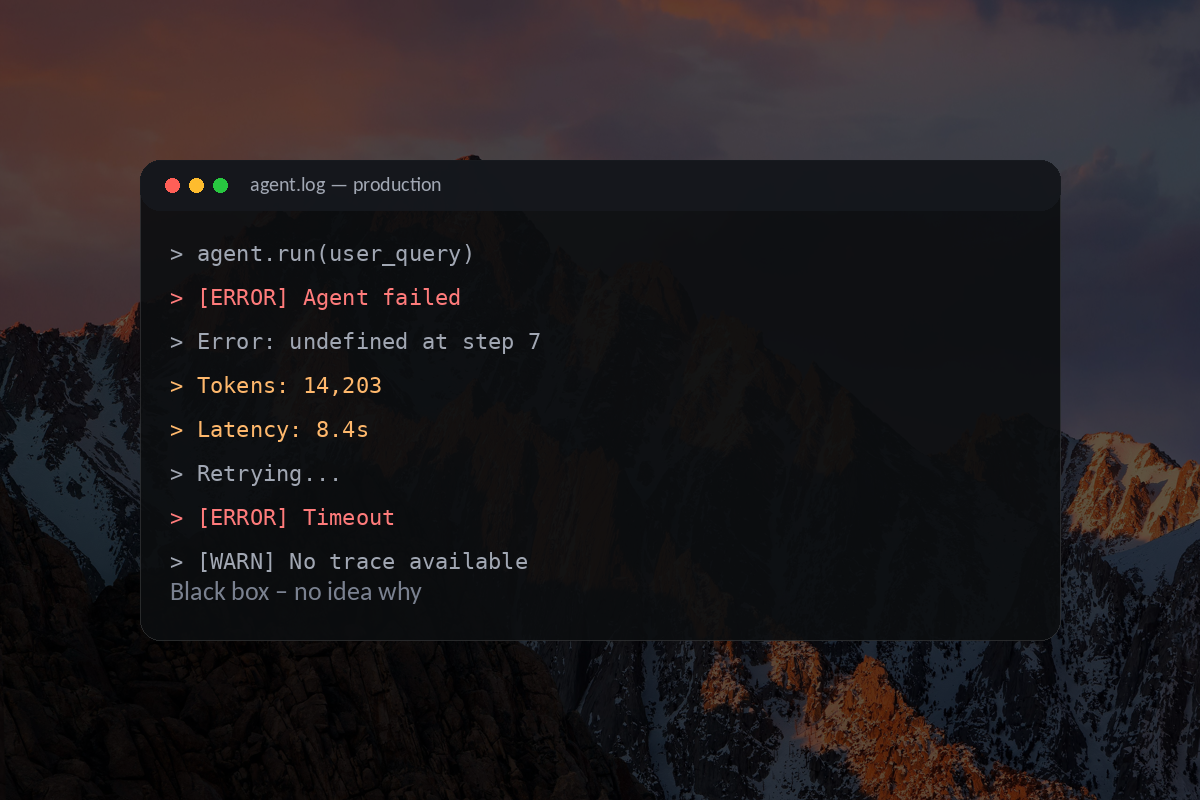Click the orange chevron next to Tokens line
Viewport: 1200px width, 800px height.
click(177, 385)
